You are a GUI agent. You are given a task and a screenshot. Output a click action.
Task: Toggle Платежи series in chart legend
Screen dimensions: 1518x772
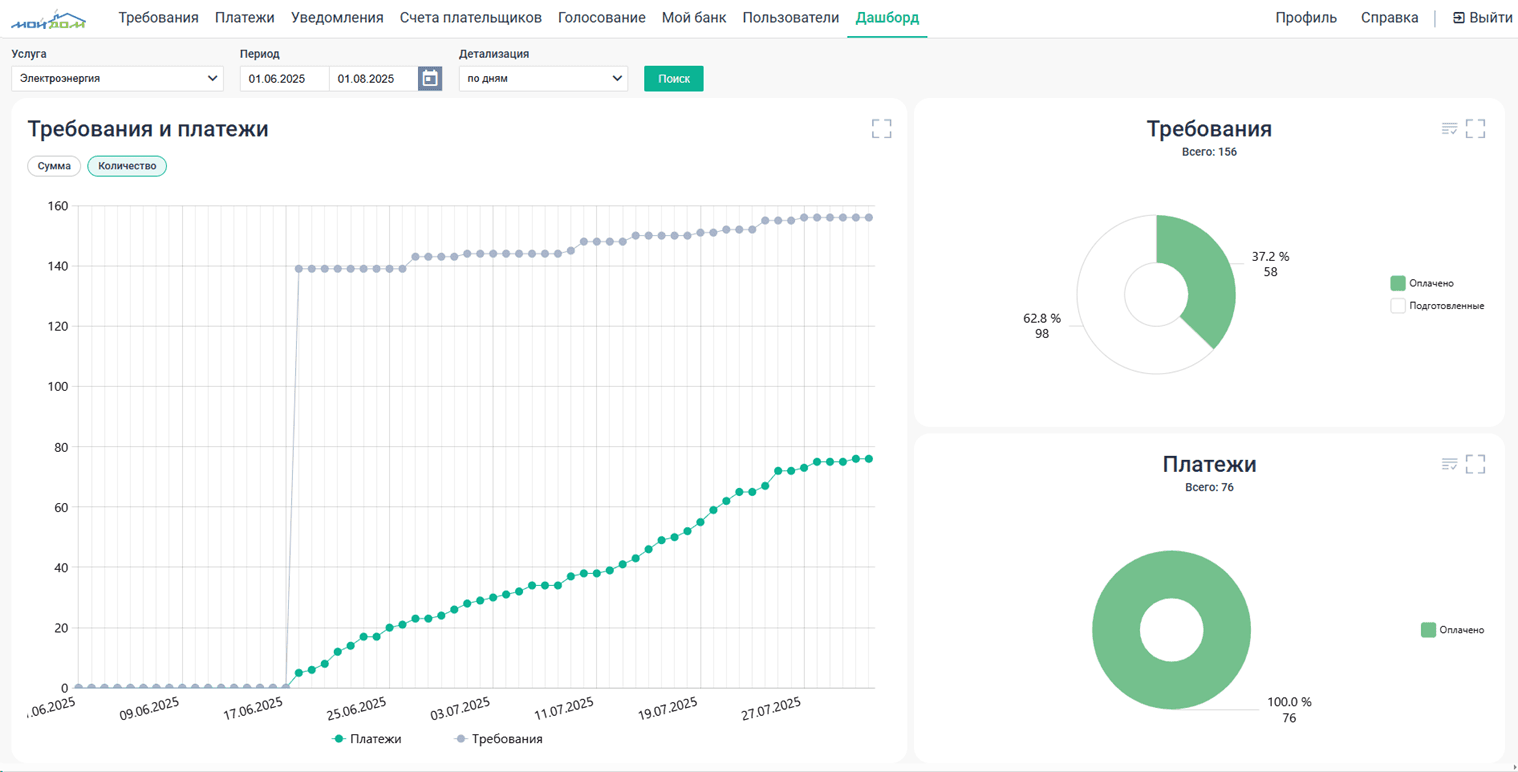(x=367, y=739)
